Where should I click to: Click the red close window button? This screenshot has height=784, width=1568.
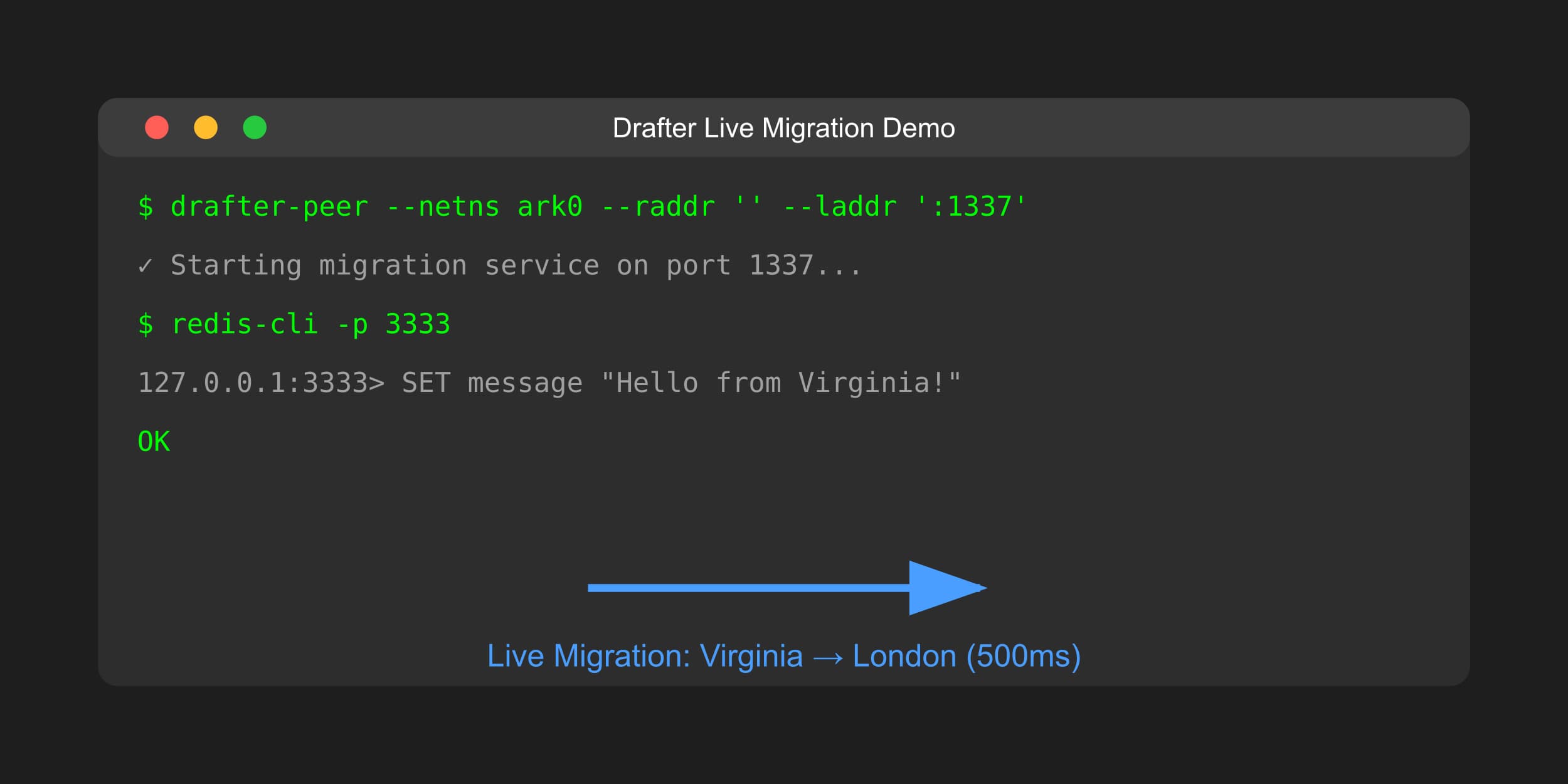point(157,128)
